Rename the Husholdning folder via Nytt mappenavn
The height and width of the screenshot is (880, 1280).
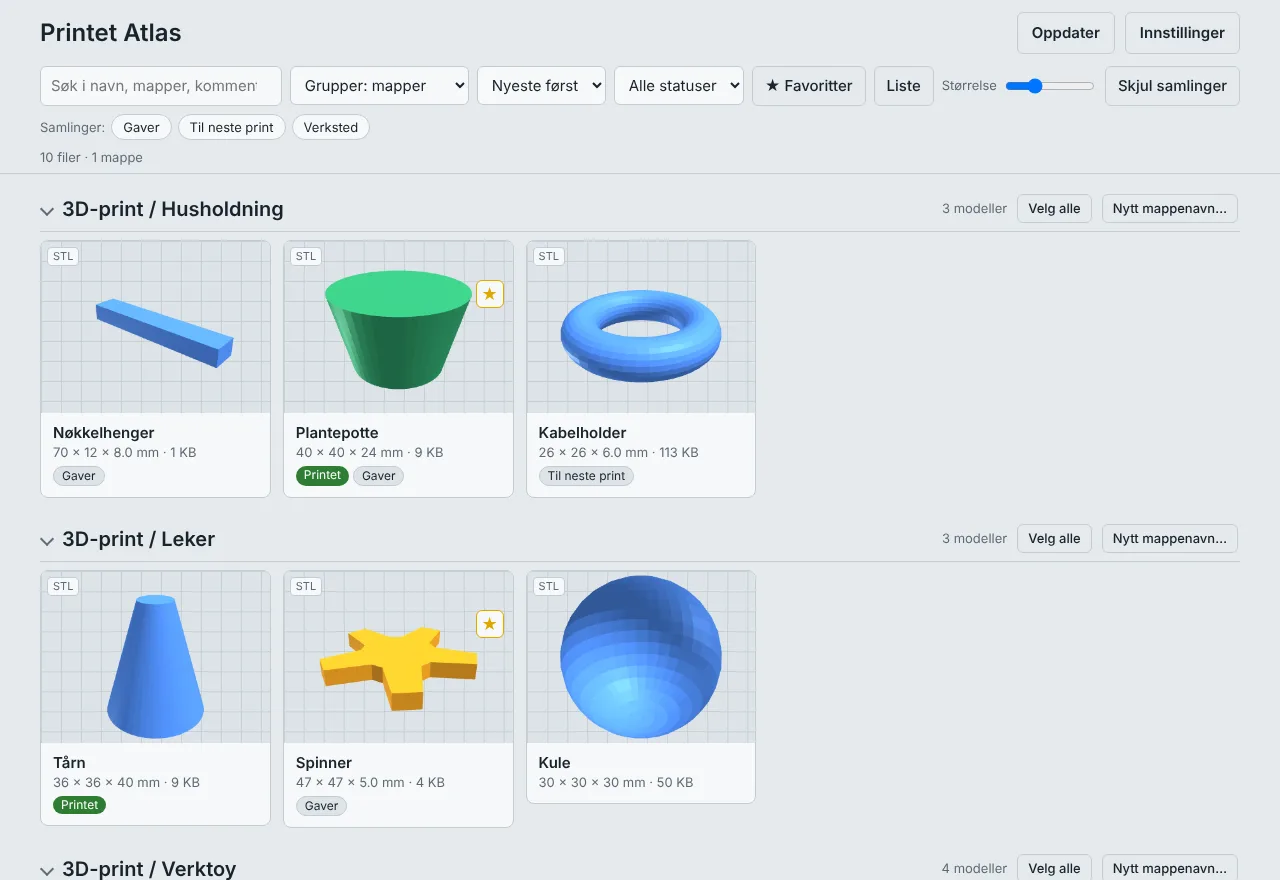(1170, 209)
